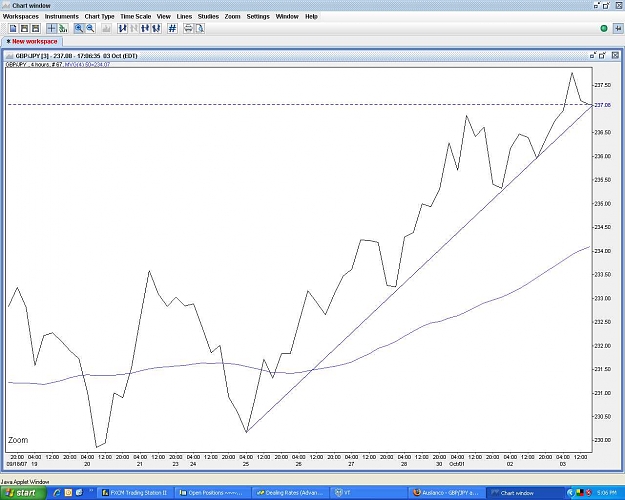625x500 pixels.
Task: Expand hidden system tray icons arrow
Action: click(570, 493)
